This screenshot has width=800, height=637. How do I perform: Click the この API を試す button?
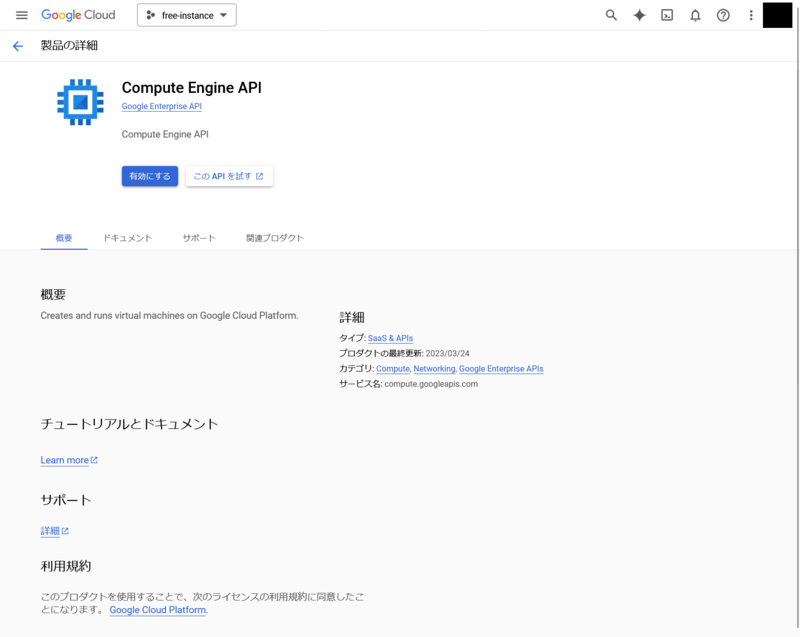click(x=229, y=176)
